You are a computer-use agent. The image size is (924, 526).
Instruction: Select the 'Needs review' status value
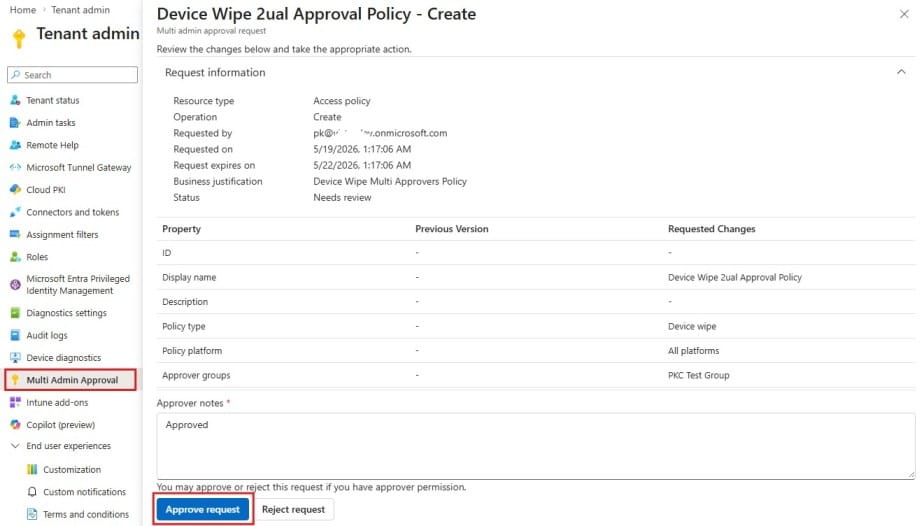coord(342,197)
